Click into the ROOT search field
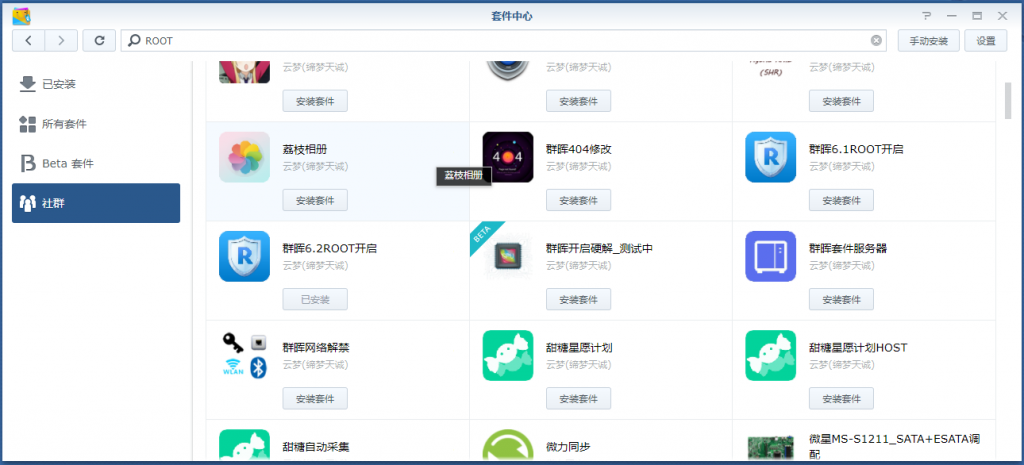 point(503,40)
